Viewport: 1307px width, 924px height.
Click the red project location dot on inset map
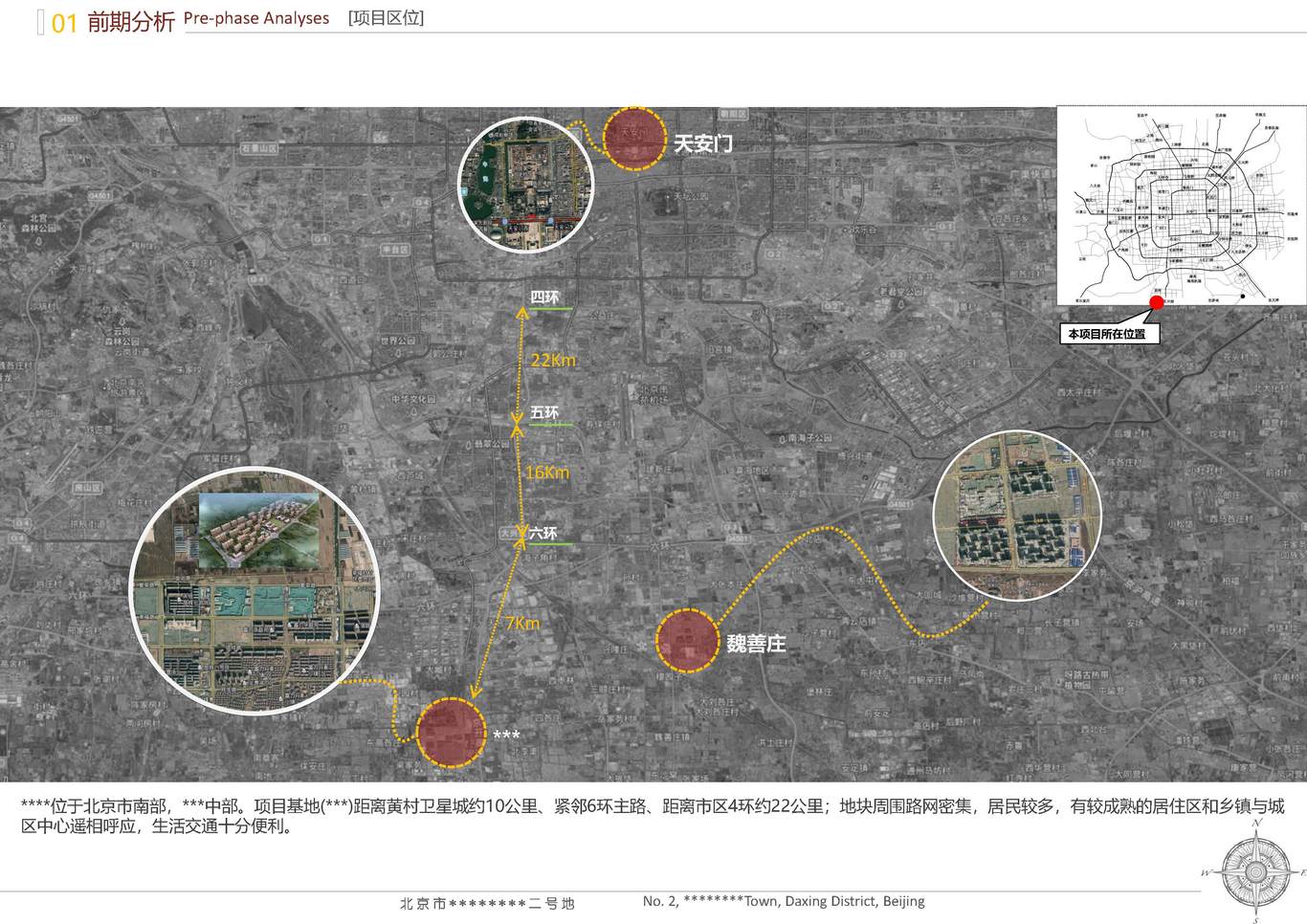[1156, 303]
